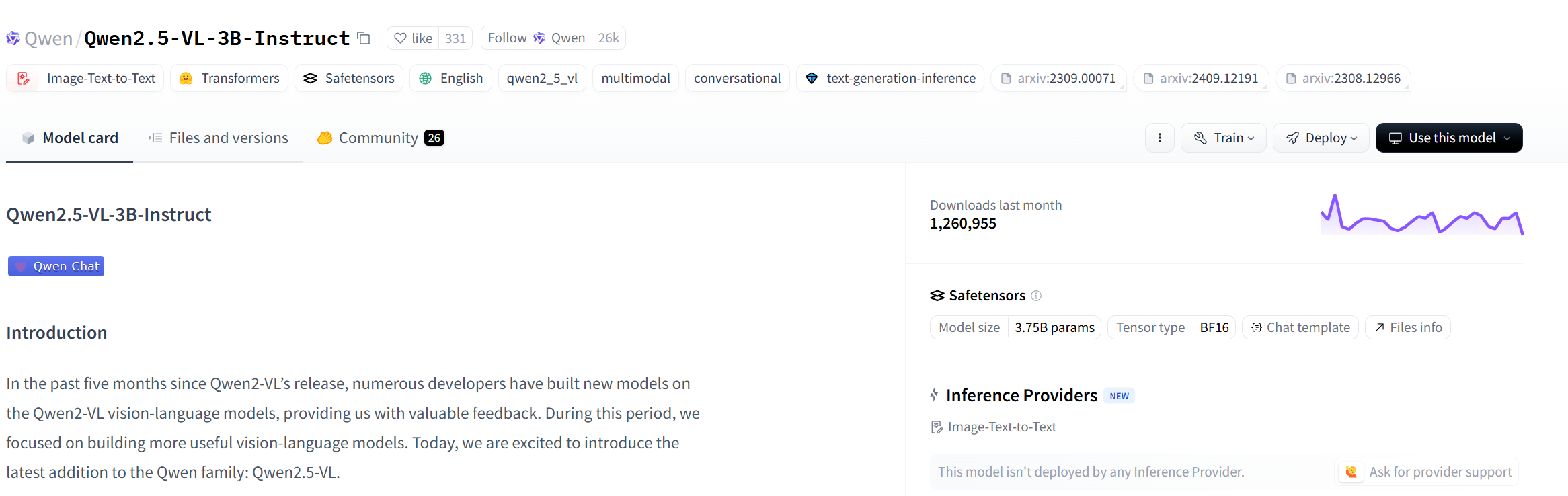Follow the Qwen organization
1568x496 pixels.
pos(536,38)
